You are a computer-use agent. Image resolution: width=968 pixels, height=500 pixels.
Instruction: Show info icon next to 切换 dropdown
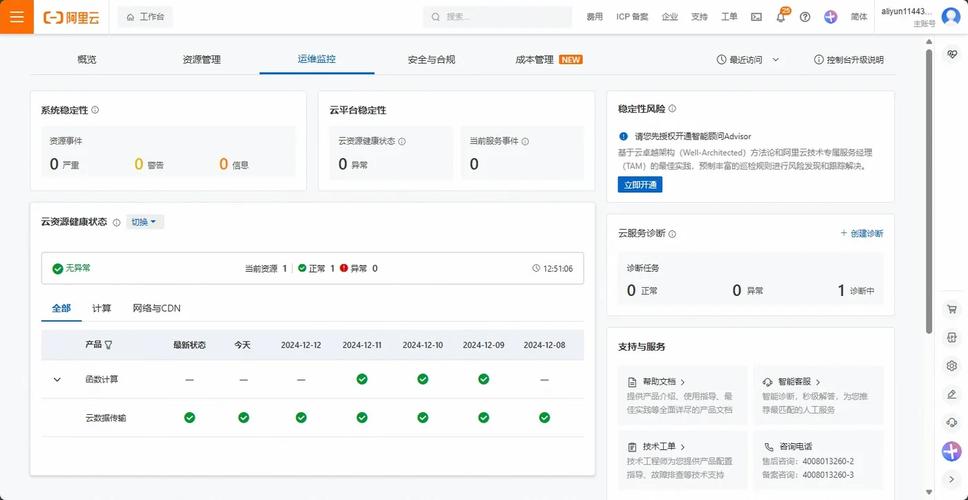click(117, 223)
